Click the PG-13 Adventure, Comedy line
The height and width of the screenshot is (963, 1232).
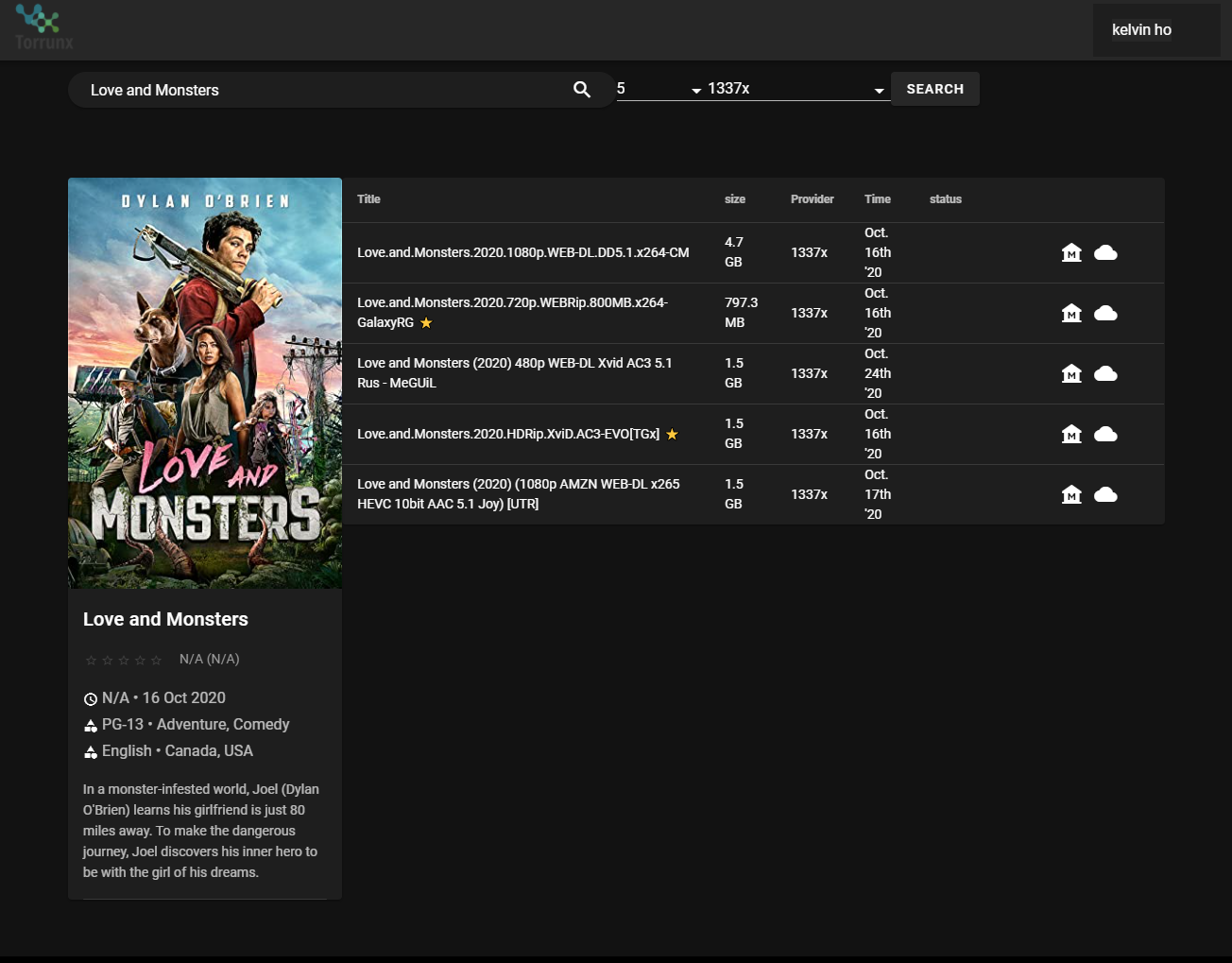pyautogui.click(x=196, y=725)
